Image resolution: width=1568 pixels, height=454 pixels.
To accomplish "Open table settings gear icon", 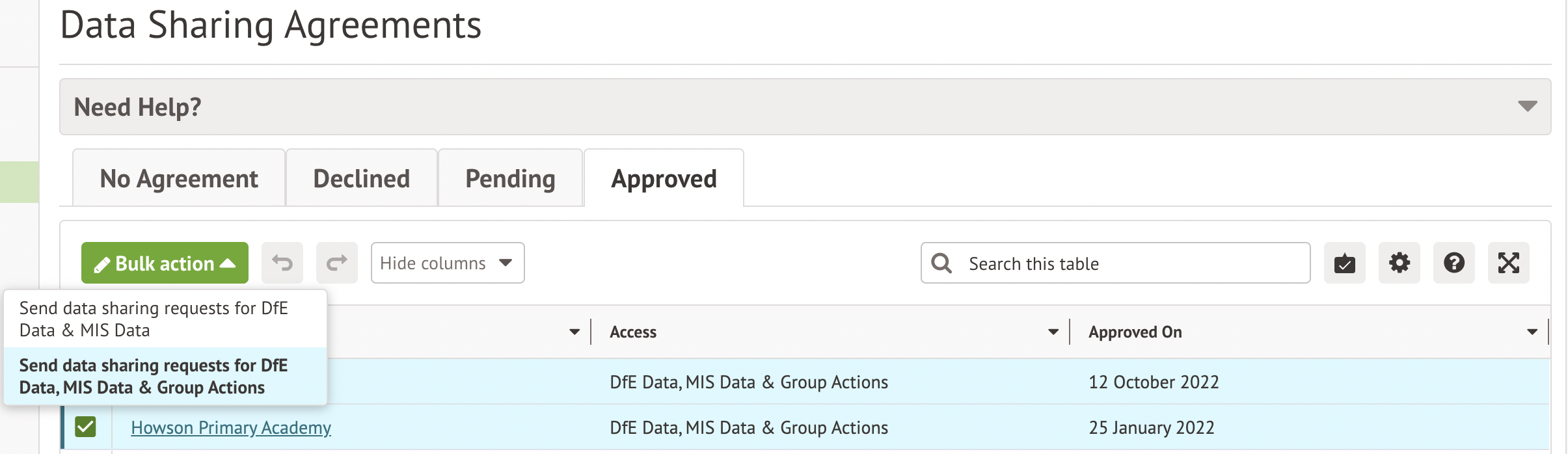I will [1399, 263].
